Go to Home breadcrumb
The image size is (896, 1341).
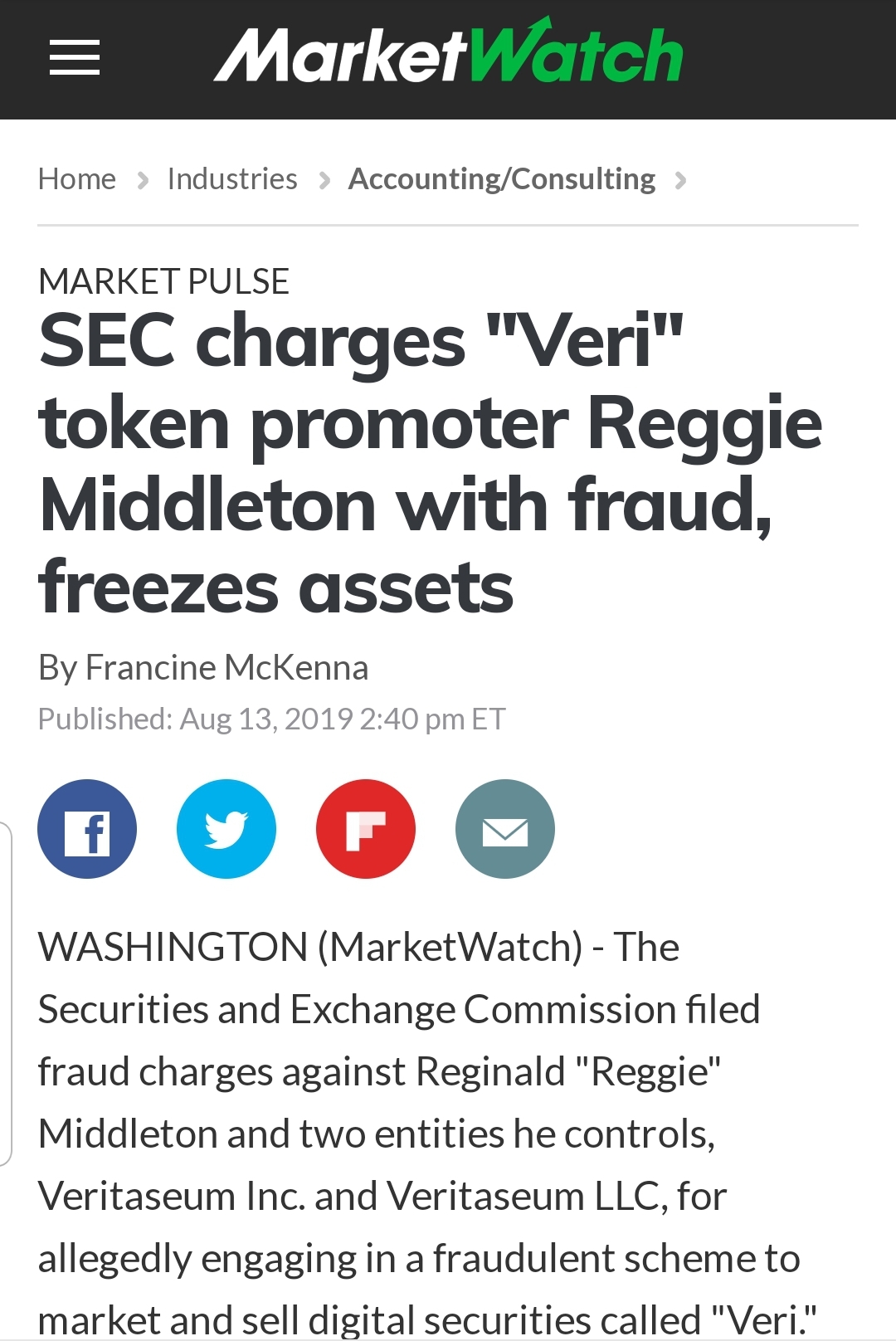tap(77, 179)
